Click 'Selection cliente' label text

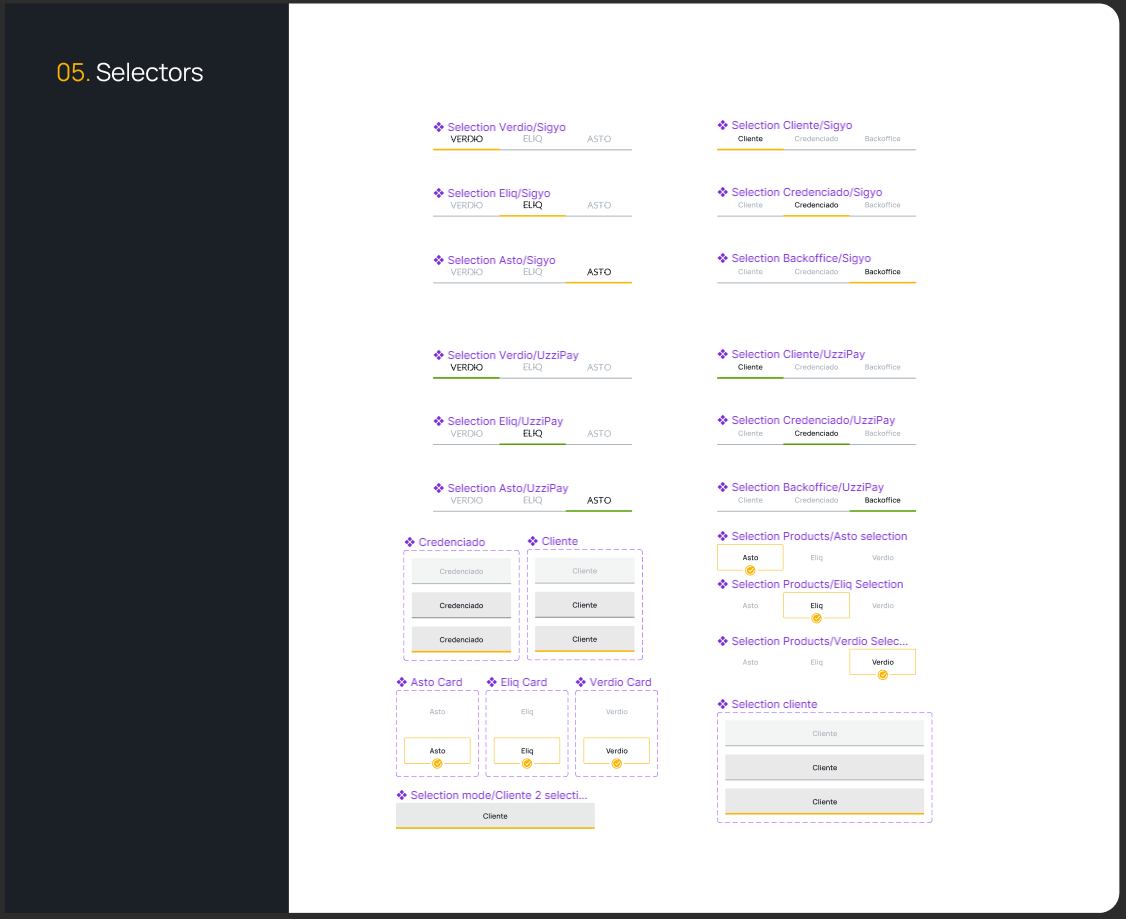point(774,704)
